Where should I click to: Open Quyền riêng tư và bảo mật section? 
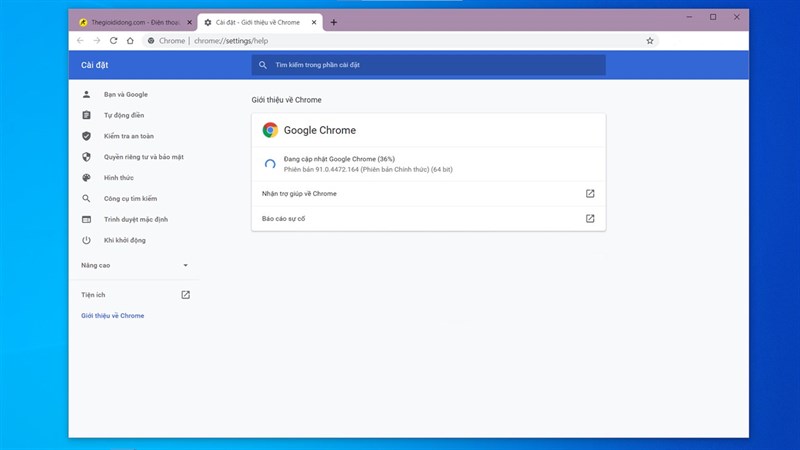click(143, 157)
